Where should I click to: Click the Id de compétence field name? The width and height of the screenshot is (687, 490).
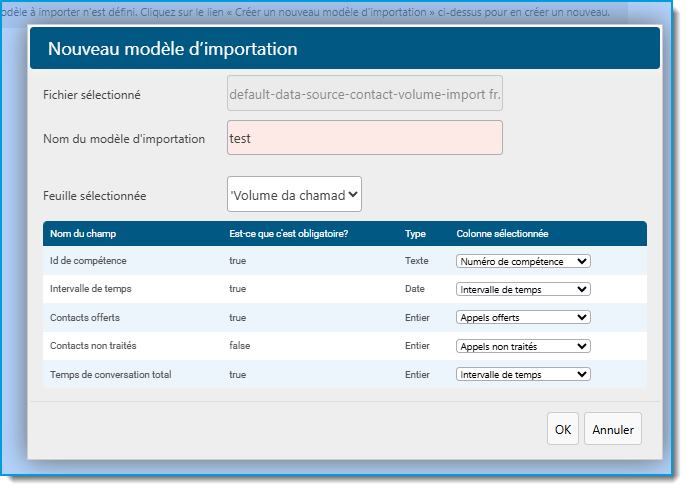[x=88, y=261]
